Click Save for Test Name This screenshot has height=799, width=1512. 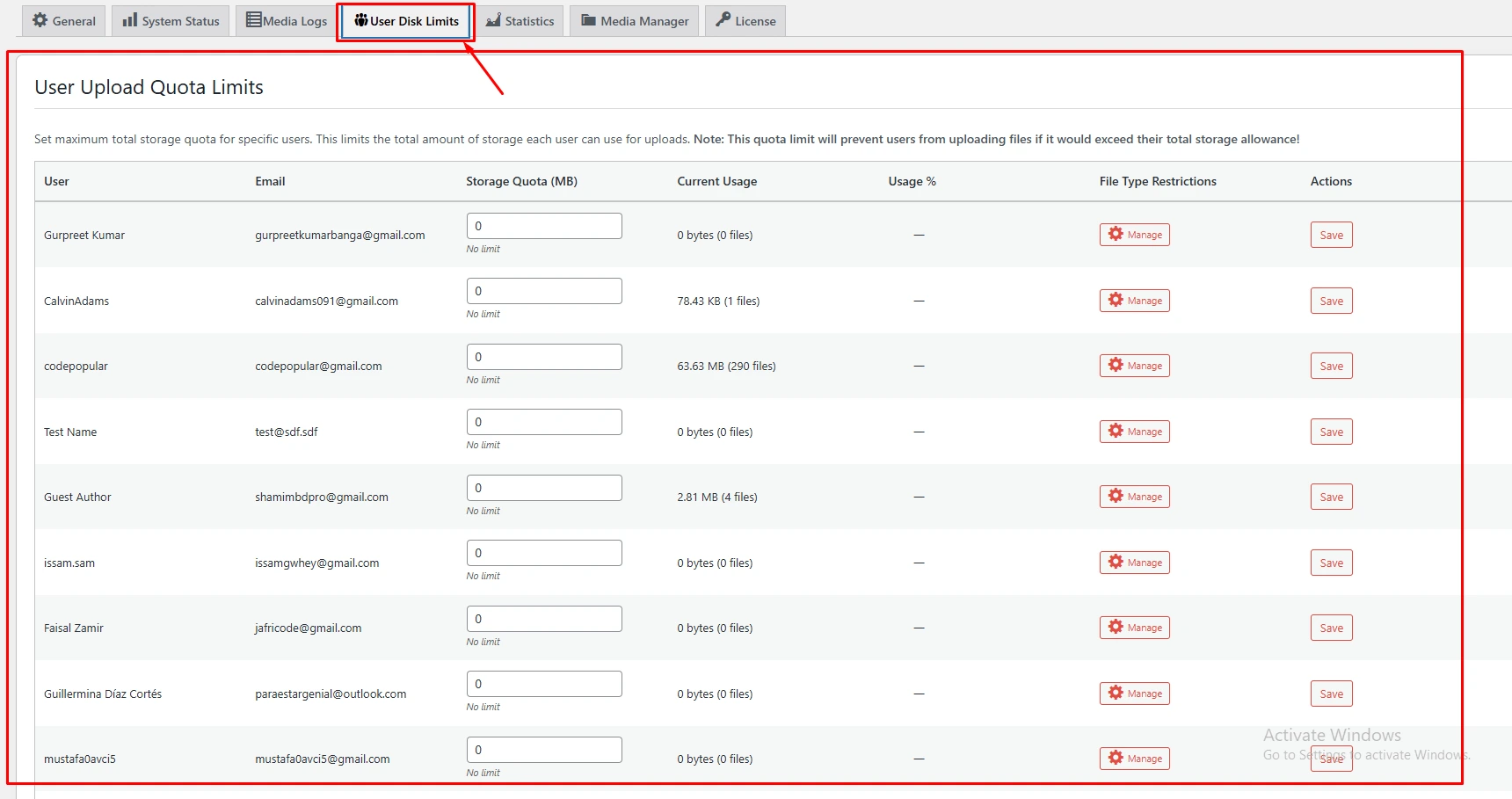1331,431
